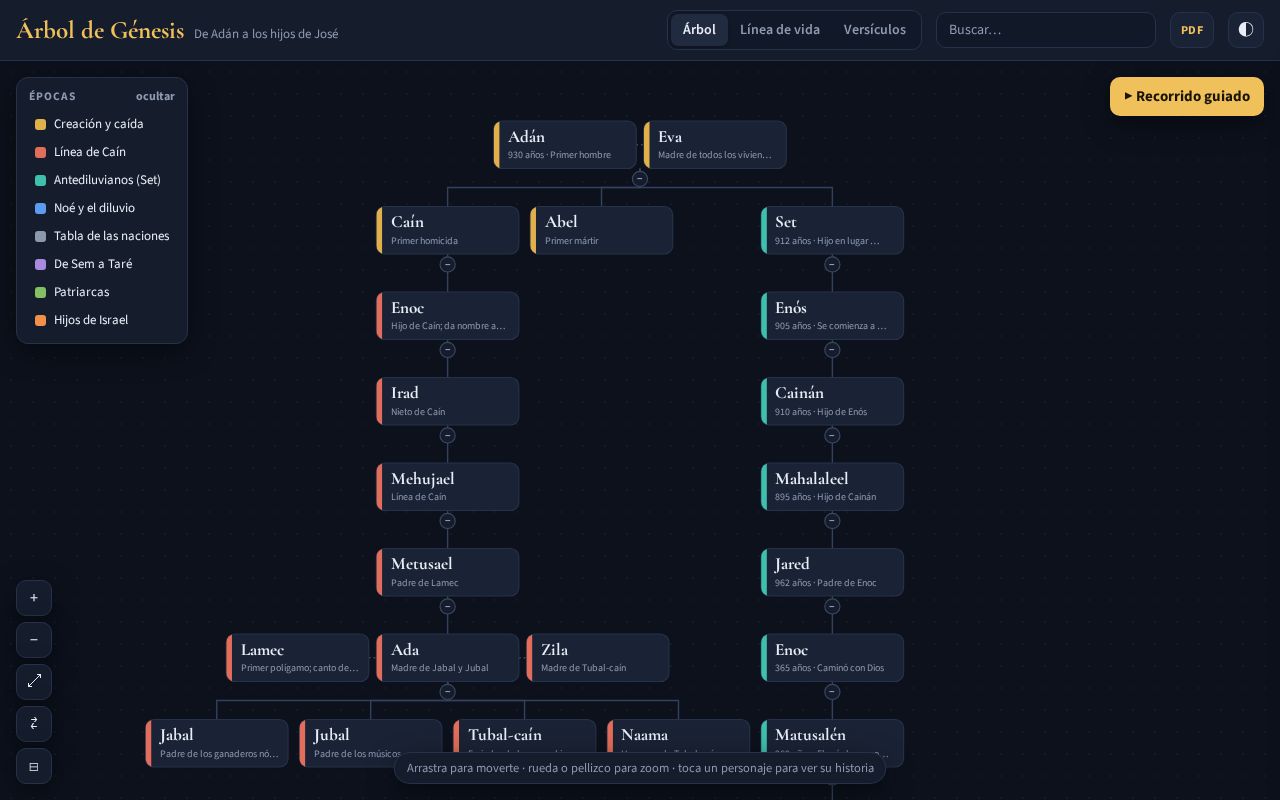This screenshot has height=800, width=1280.
Task: Toggle dark/light theme contrast icon
Action: (1246, 30)
